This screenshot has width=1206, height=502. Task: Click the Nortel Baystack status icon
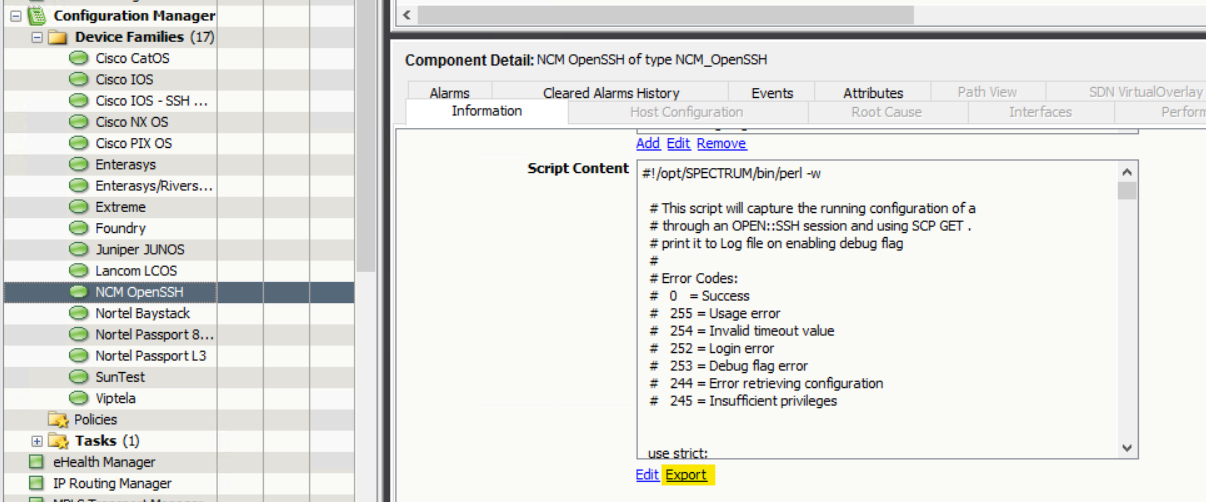click(78, 313)
